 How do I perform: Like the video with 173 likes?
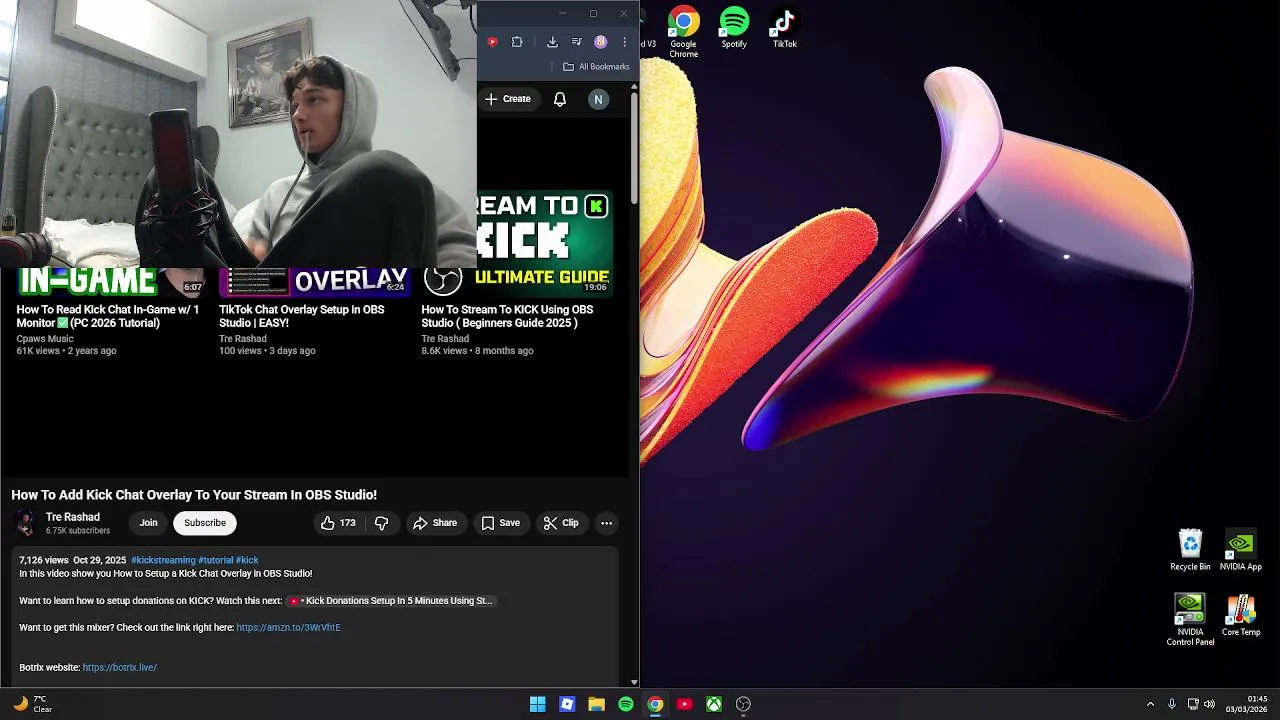tap(338, 523)
